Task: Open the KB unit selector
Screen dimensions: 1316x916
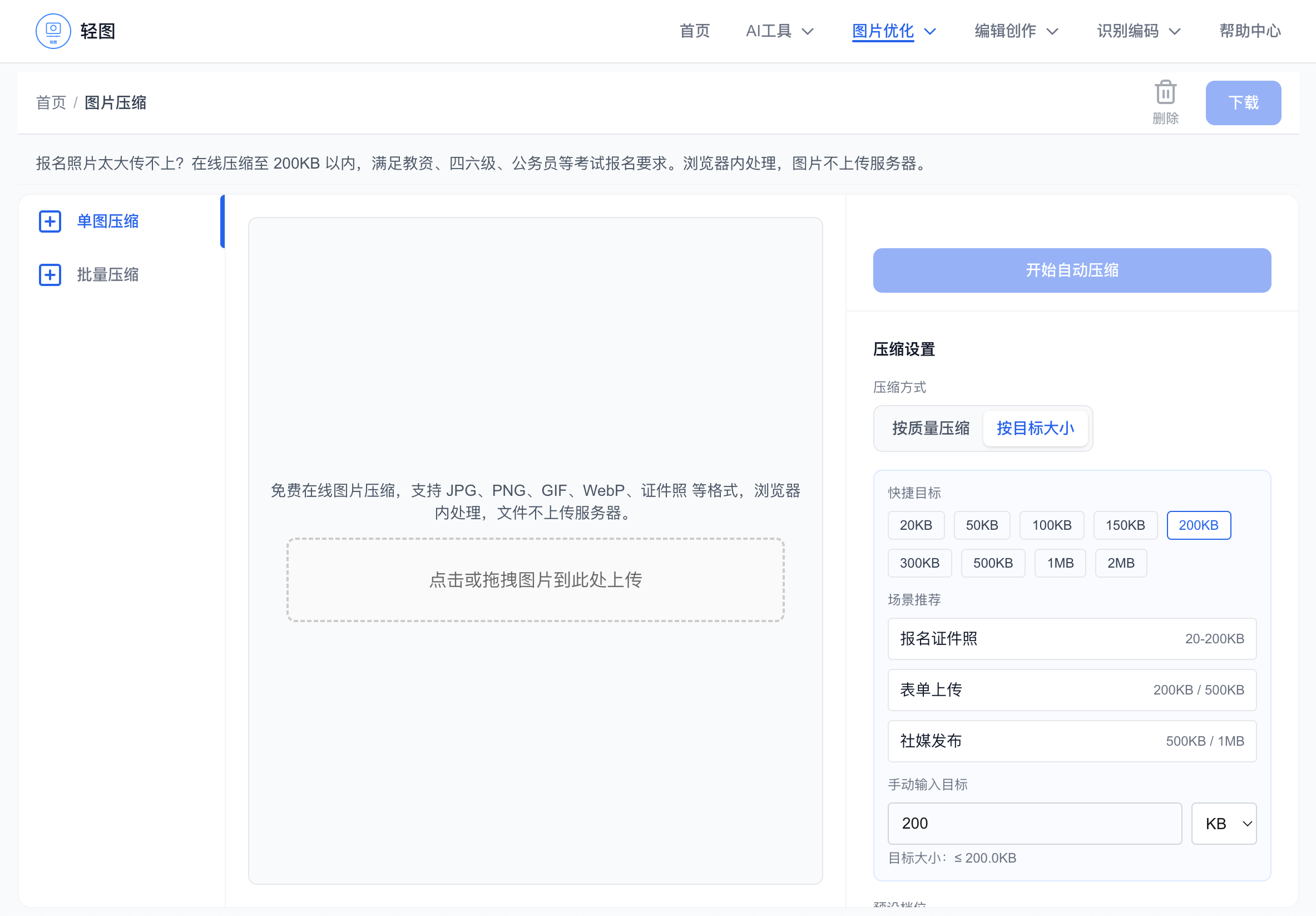Action: pos(1224,824)
